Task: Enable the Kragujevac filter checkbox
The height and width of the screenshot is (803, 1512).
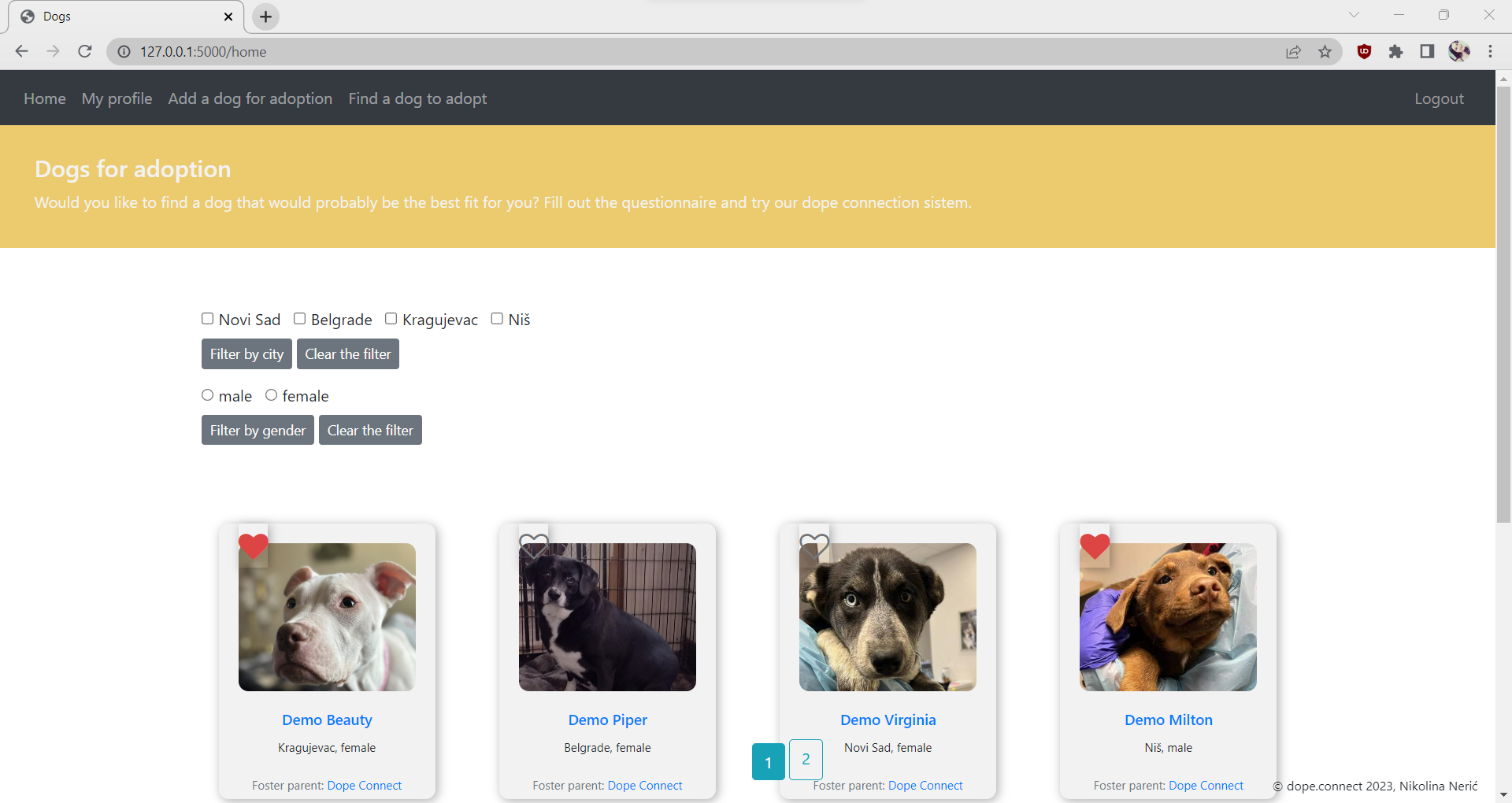Action: (x=391, y=318)
